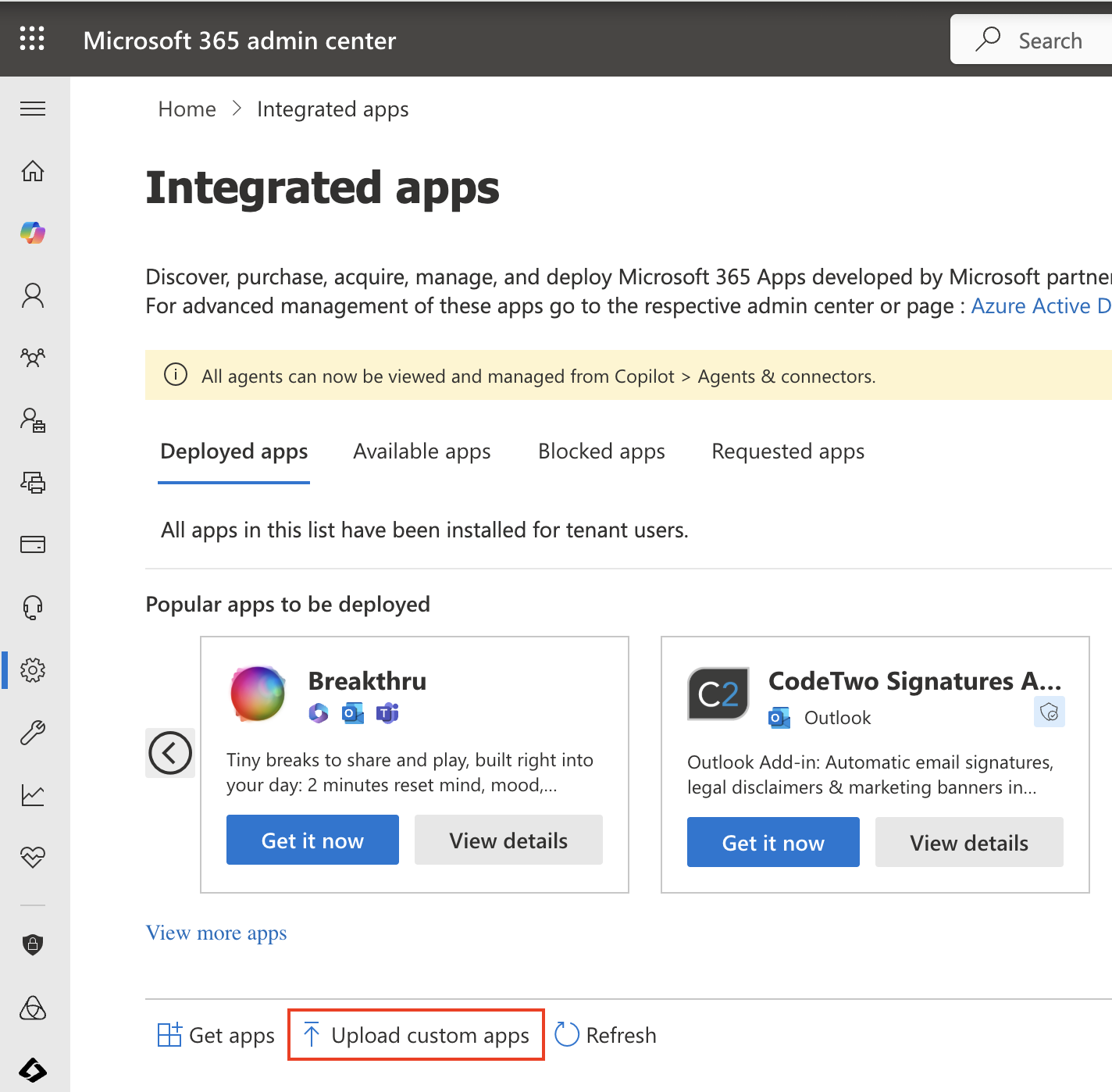Click the Microsoft 365 icon under Breakthru
Viewport: 1112px width, 1092px height.
319,713
